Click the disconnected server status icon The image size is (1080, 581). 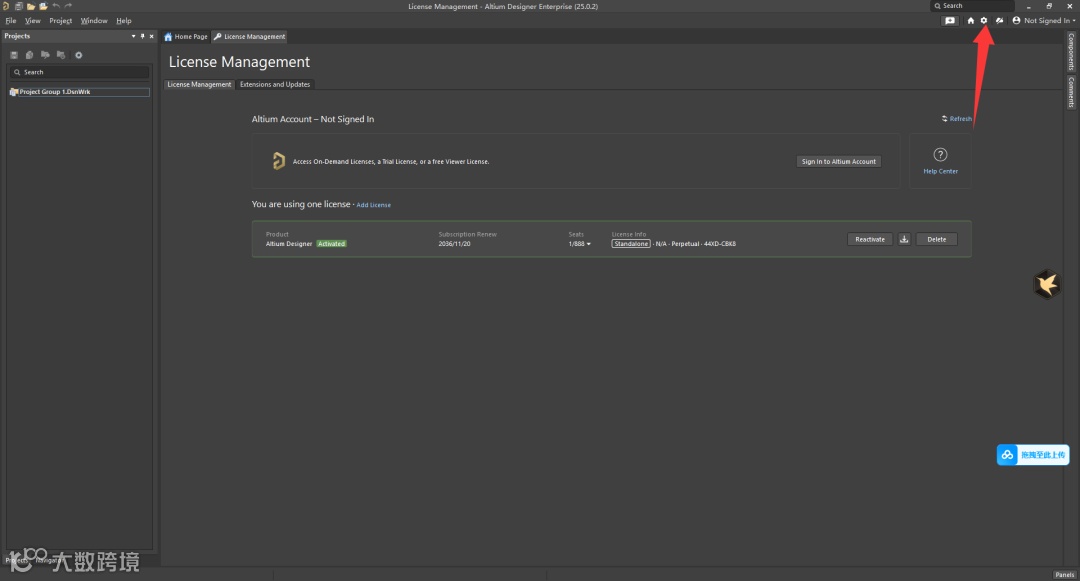click(999, 21)
